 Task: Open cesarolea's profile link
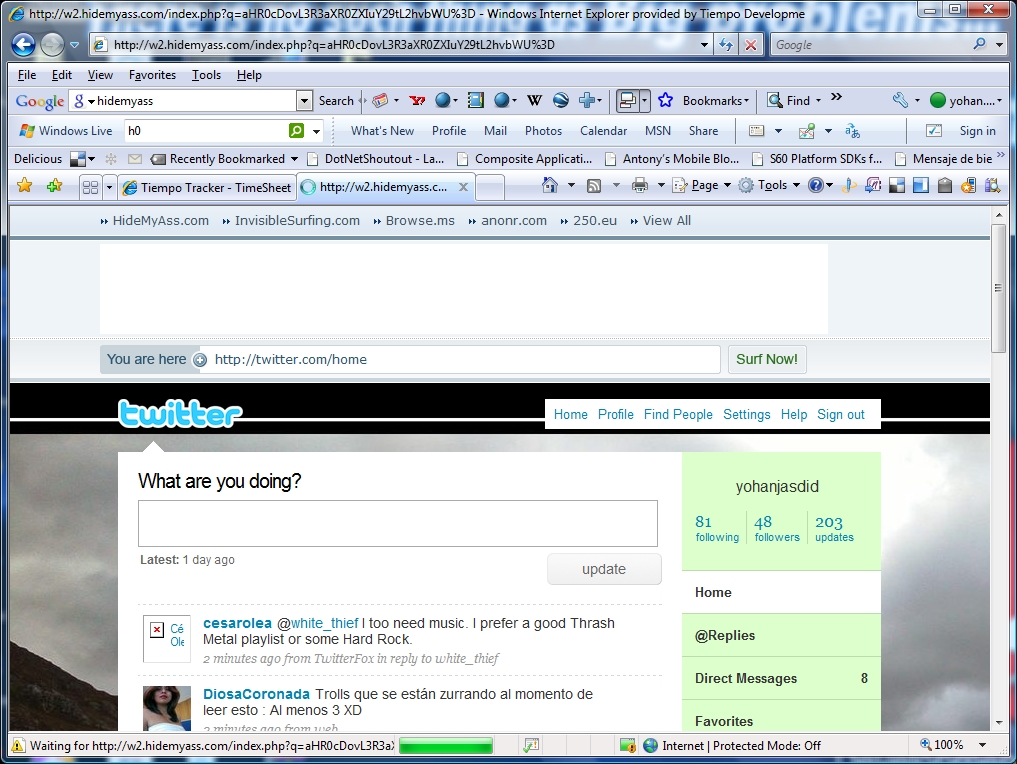coord(237,623)
